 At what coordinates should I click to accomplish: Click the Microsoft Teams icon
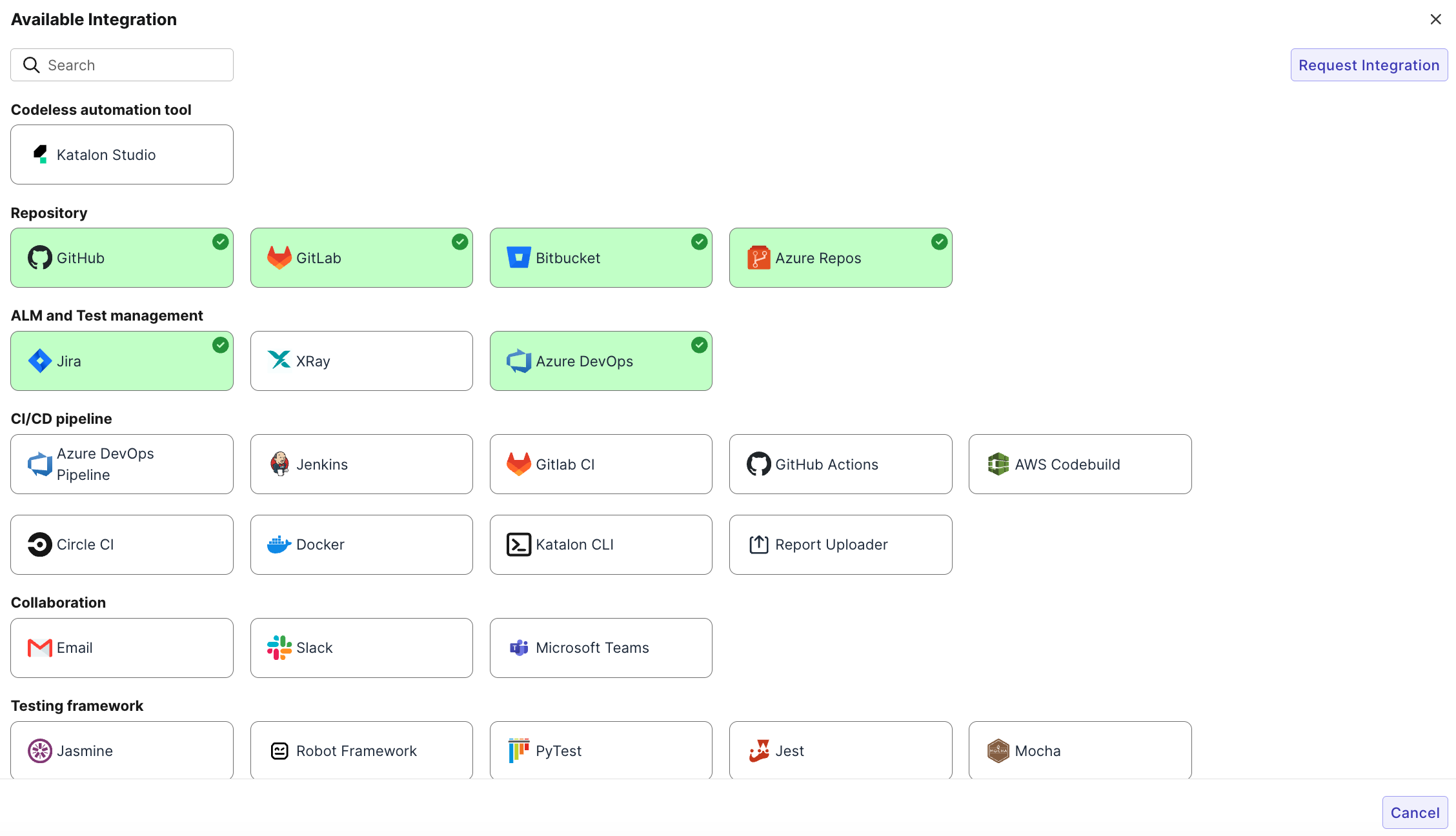519,648
